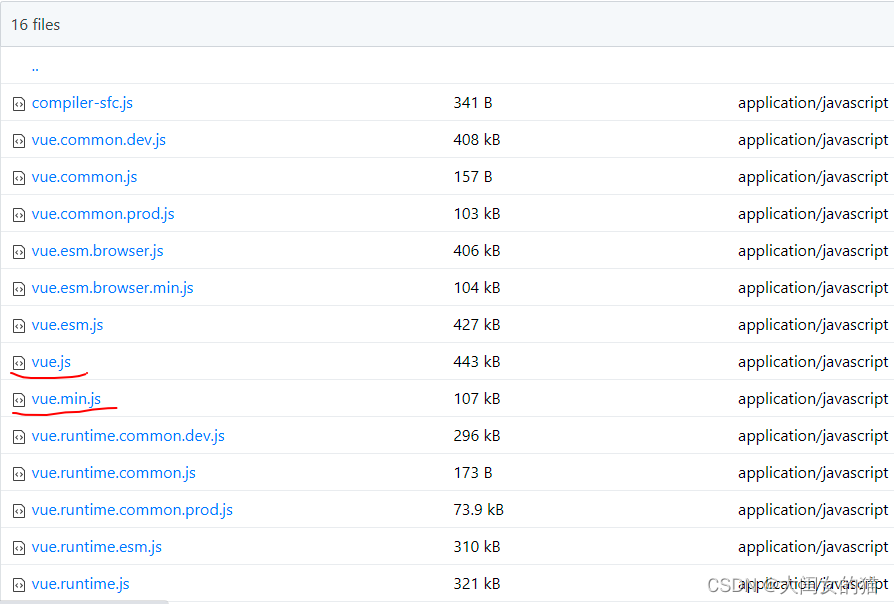
Task: Open the vue.runtime.common.prod.js file link
Action: pos(132,510)
